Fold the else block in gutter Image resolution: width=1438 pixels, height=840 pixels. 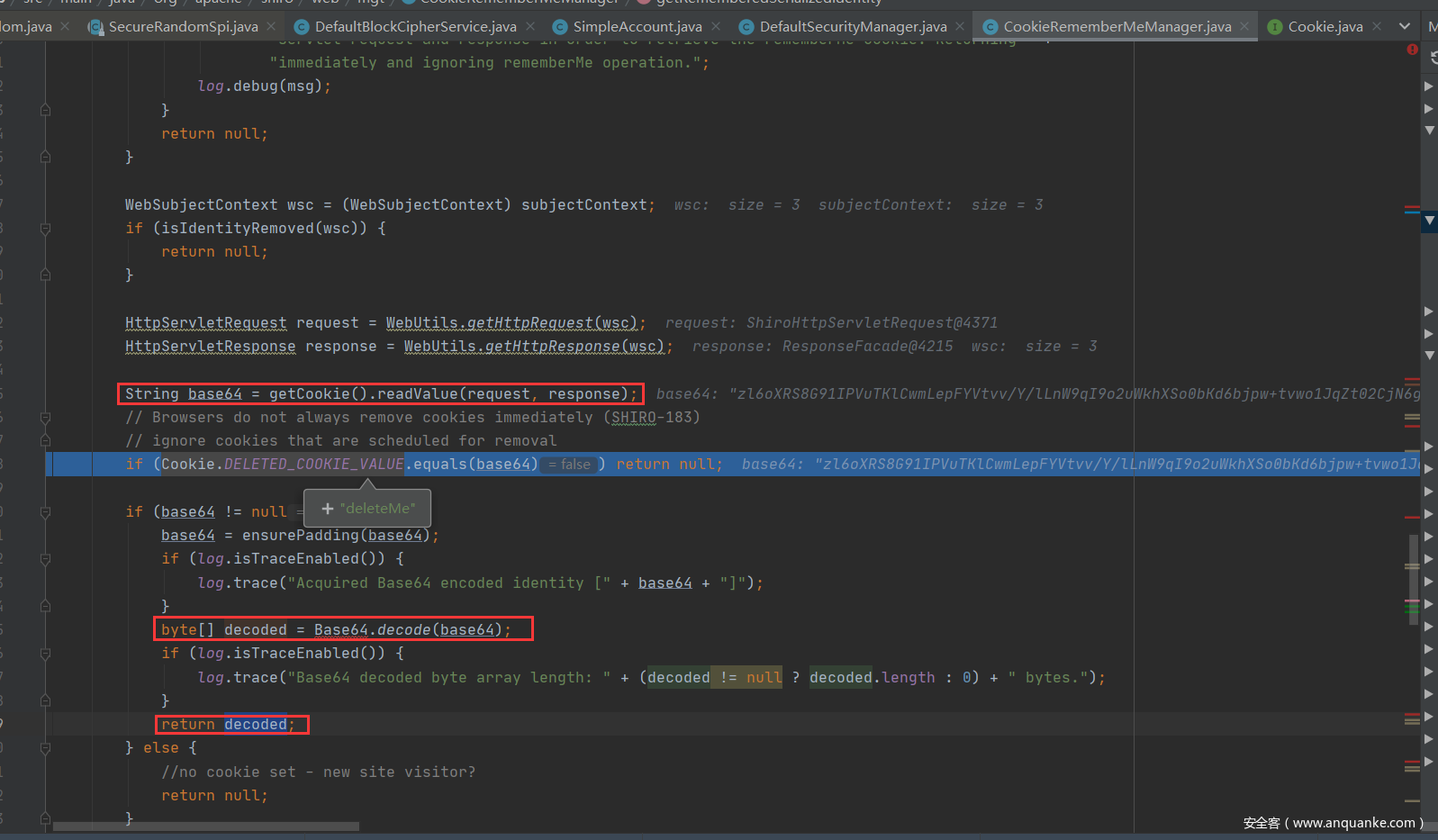tap(45, 748)
